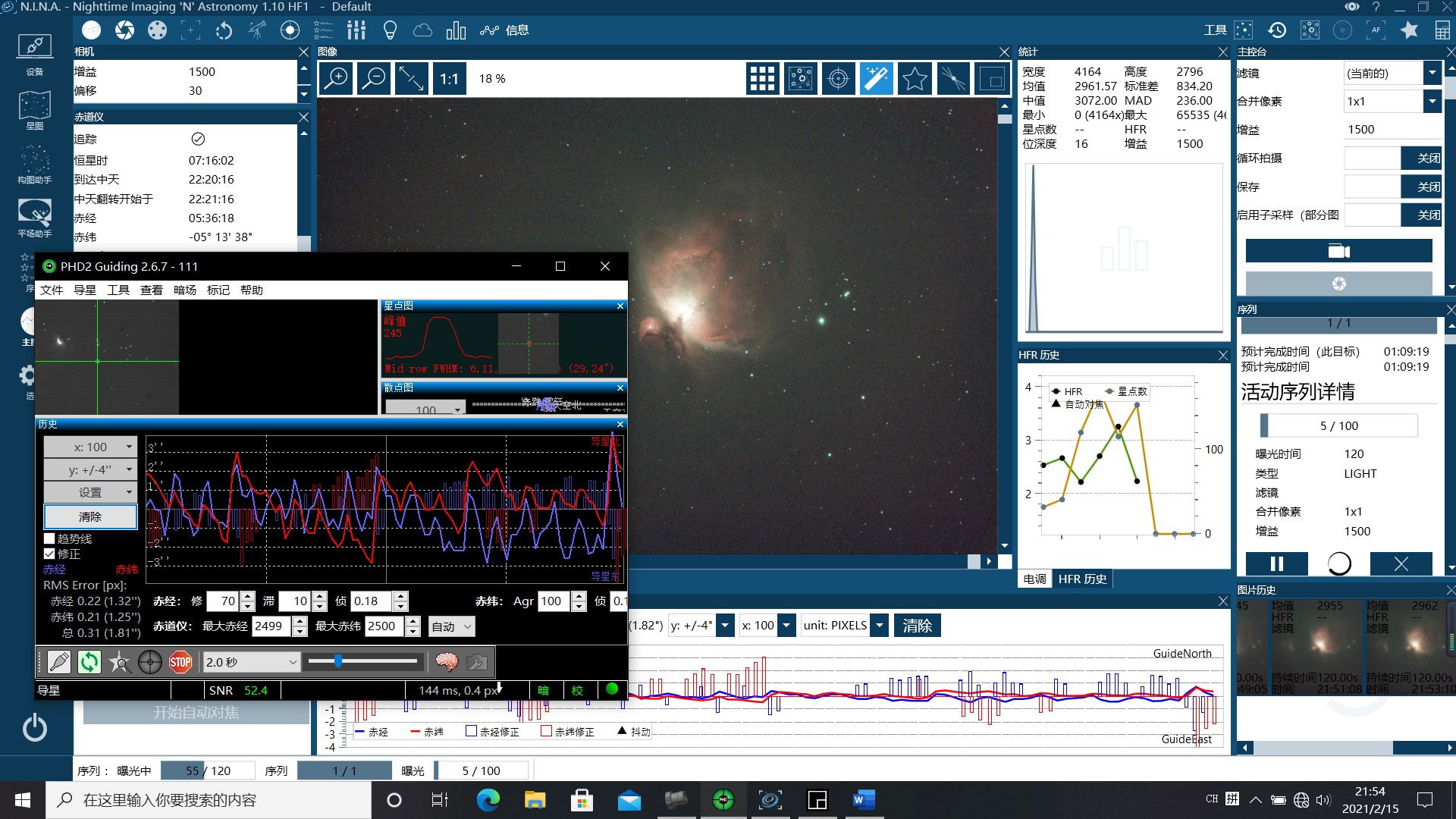The height and width of the screenshot is (819, 1456).
Task: Open the PHD2 icon in Windows taskbar
Action: click(x=723, y=800)
